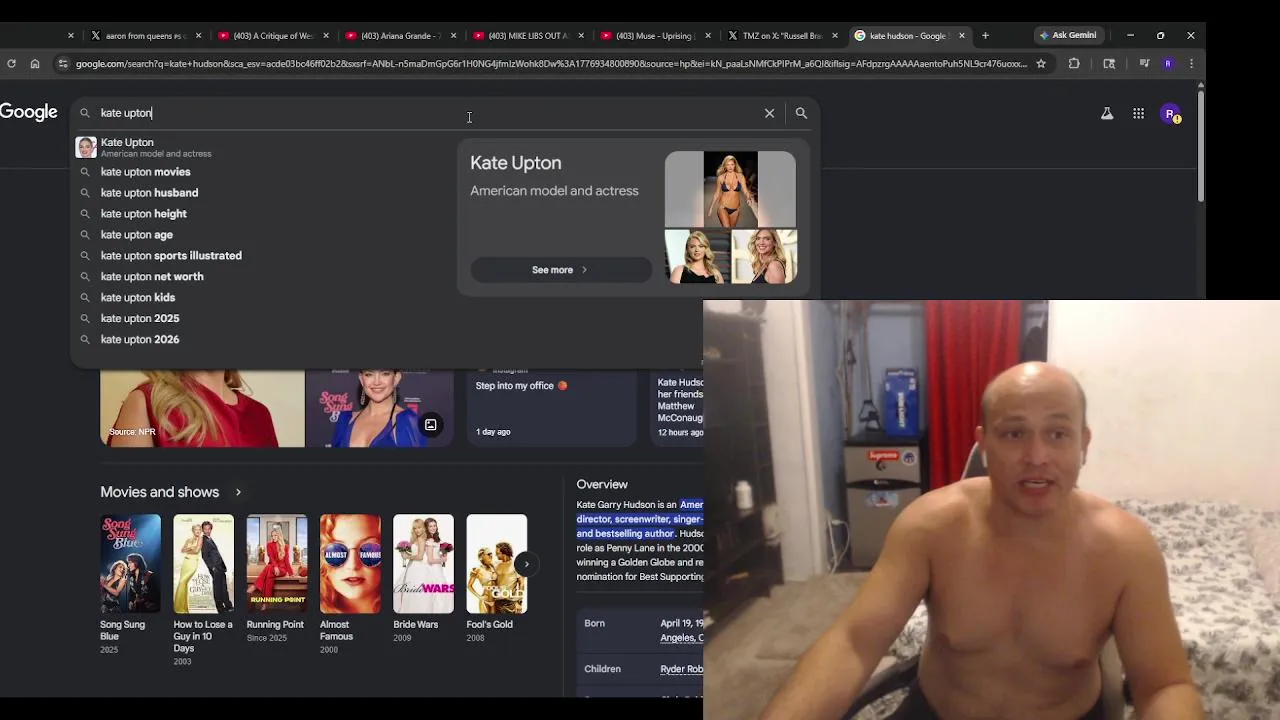Image resolution: width=1280 pixels, height=720 pixels.
Task: Close the Muse - Uprising tab
Action: coord(708,36)
